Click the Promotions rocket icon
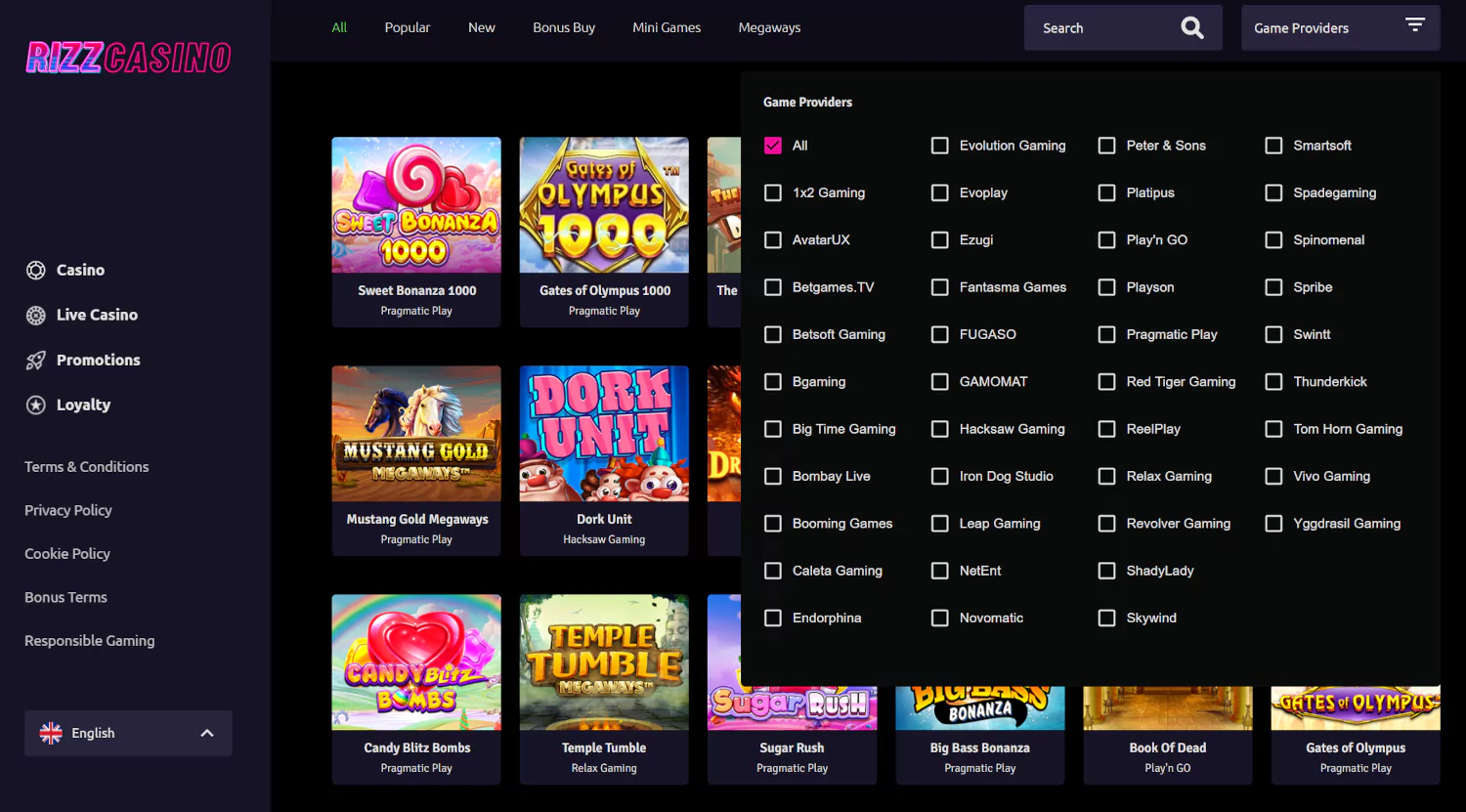 click(36, 361)
